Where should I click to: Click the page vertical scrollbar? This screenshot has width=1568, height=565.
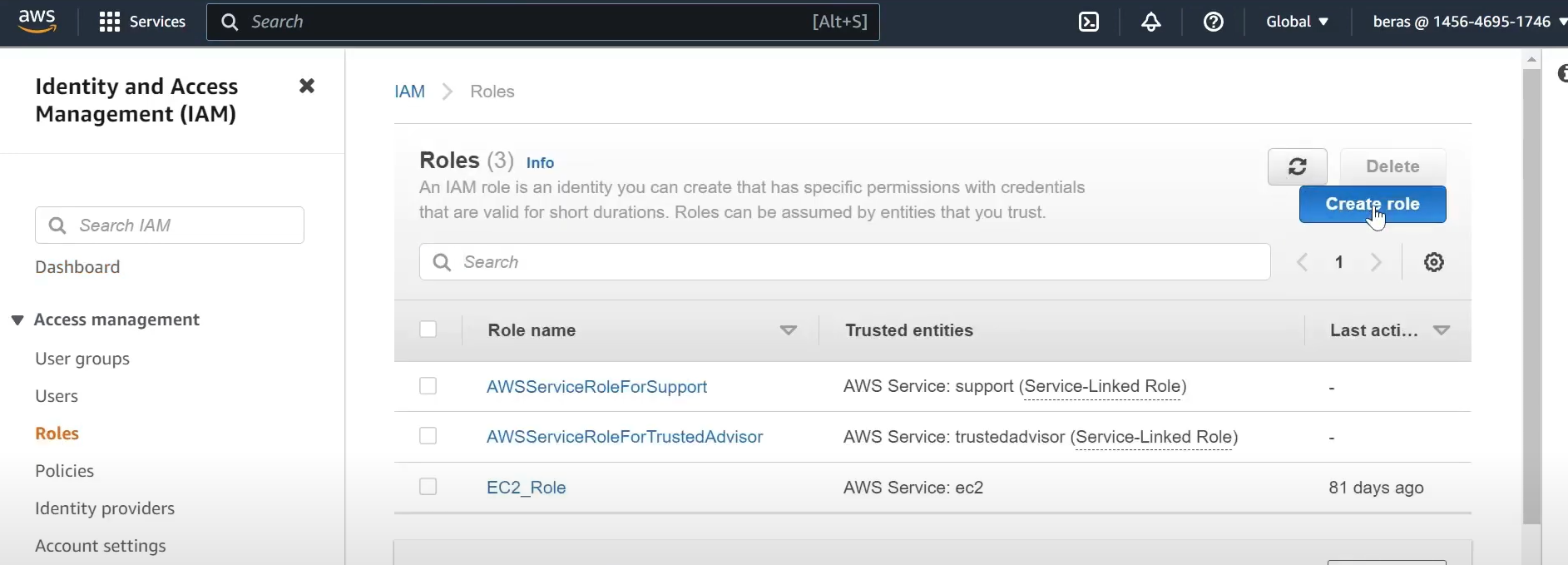1531,291
